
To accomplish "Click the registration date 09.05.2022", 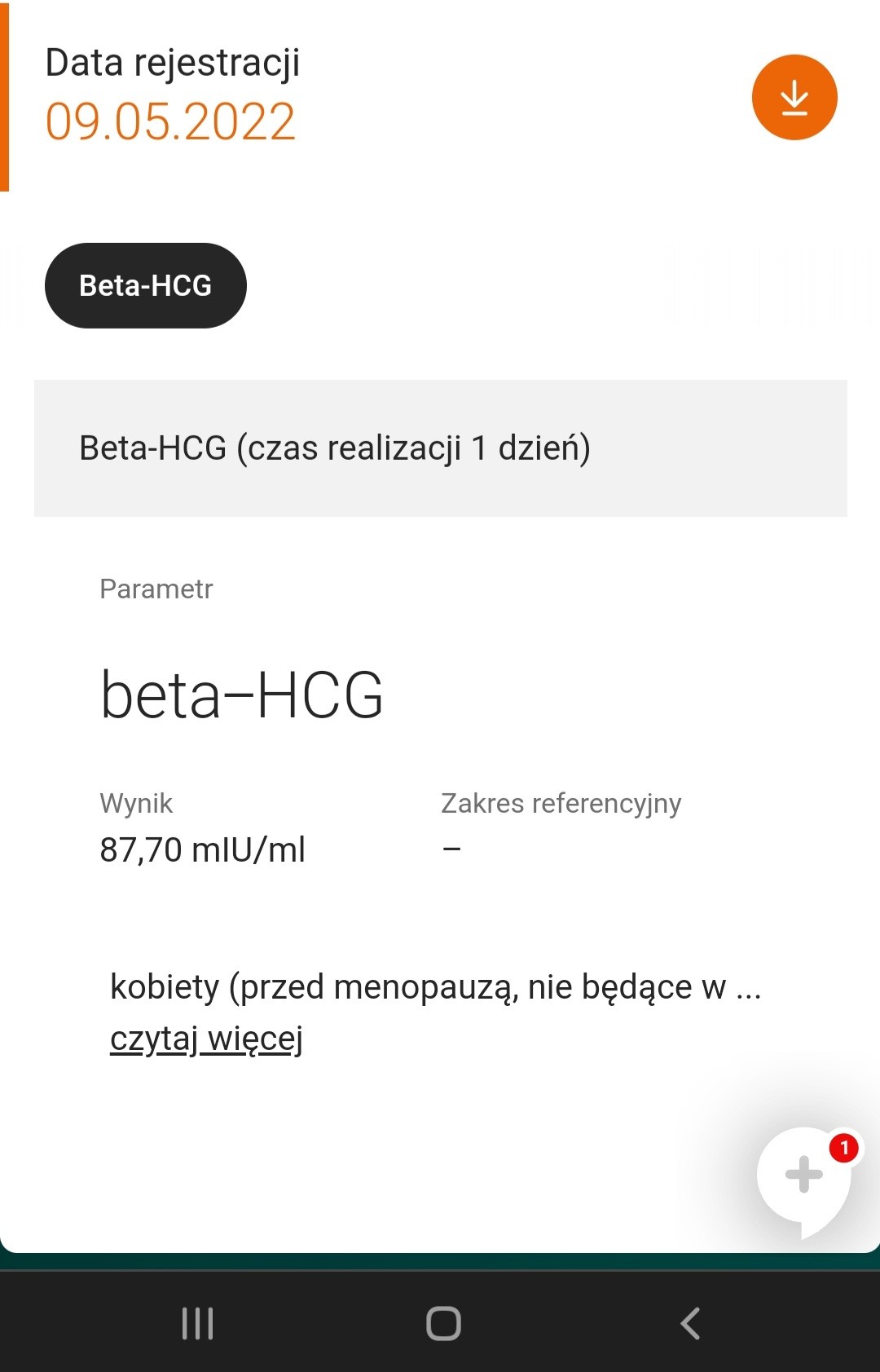I will [x=170, y=122].
